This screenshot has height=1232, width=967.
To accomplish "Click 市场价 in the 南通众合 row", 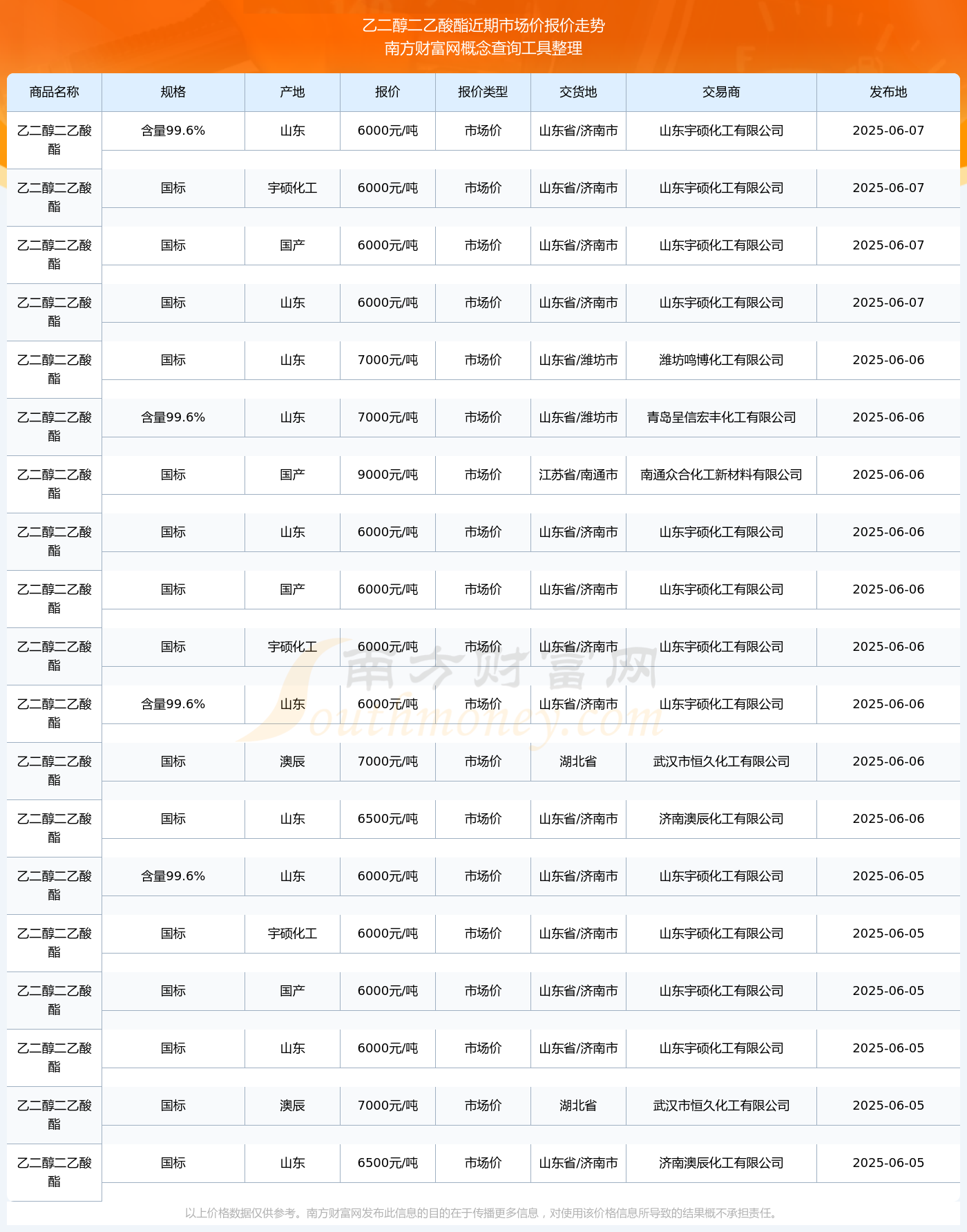I will point(483,475).
